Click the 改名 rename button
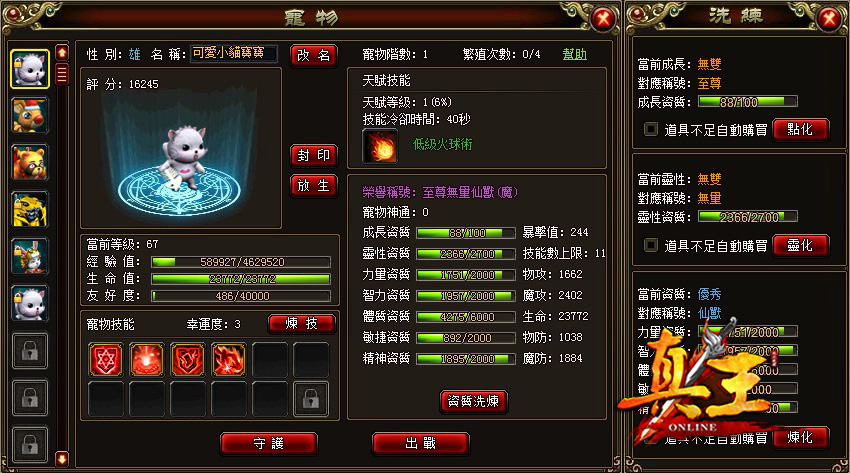The image size is (850, 473). coord(314,55)
